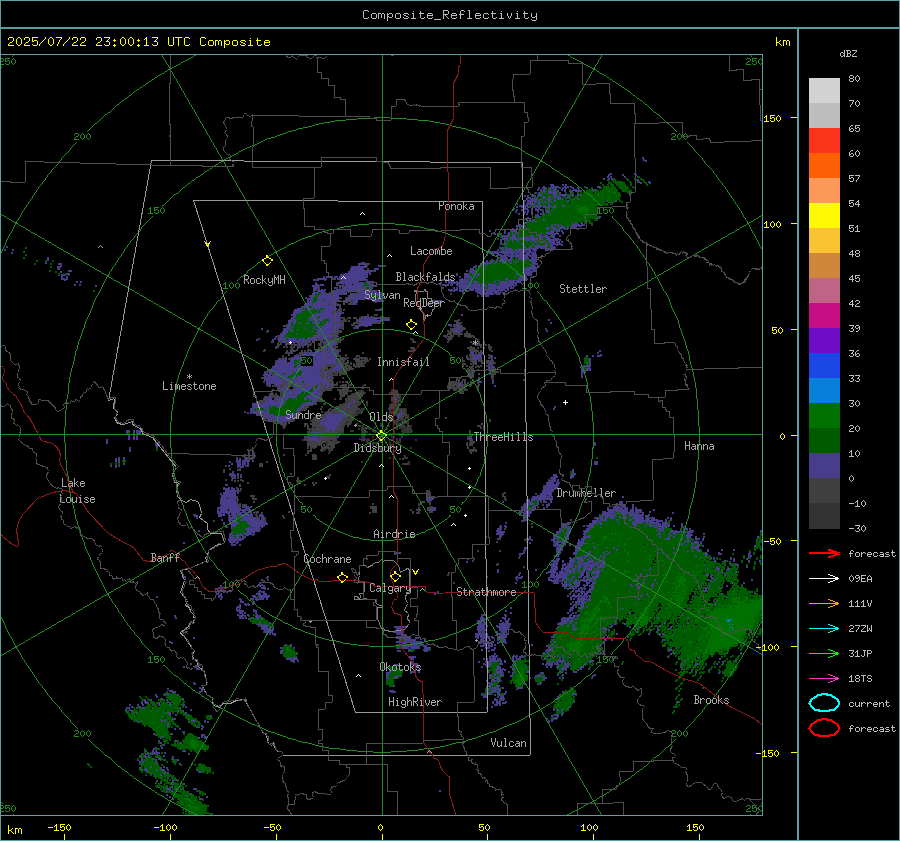This screenshot has height=841, width=900.
Task: Click the Cochrane town label
Action: tap(327, 559)
